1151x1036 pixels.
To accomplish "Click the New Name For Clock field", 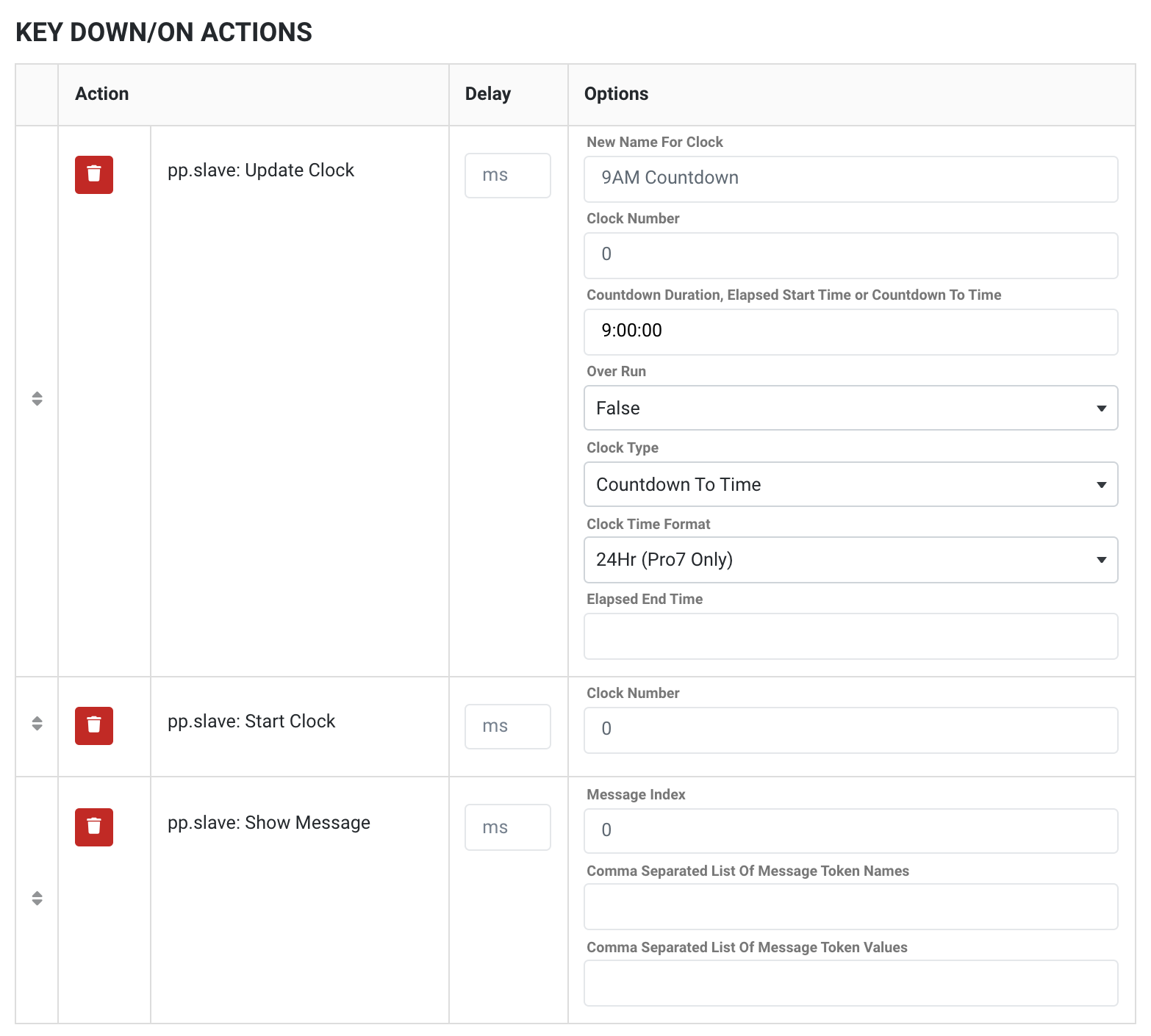I will coord(850,179).
